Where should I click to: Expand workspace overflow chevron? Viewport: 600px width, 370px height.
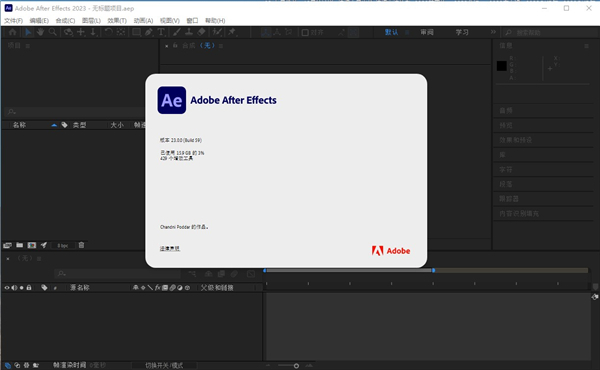493,32
